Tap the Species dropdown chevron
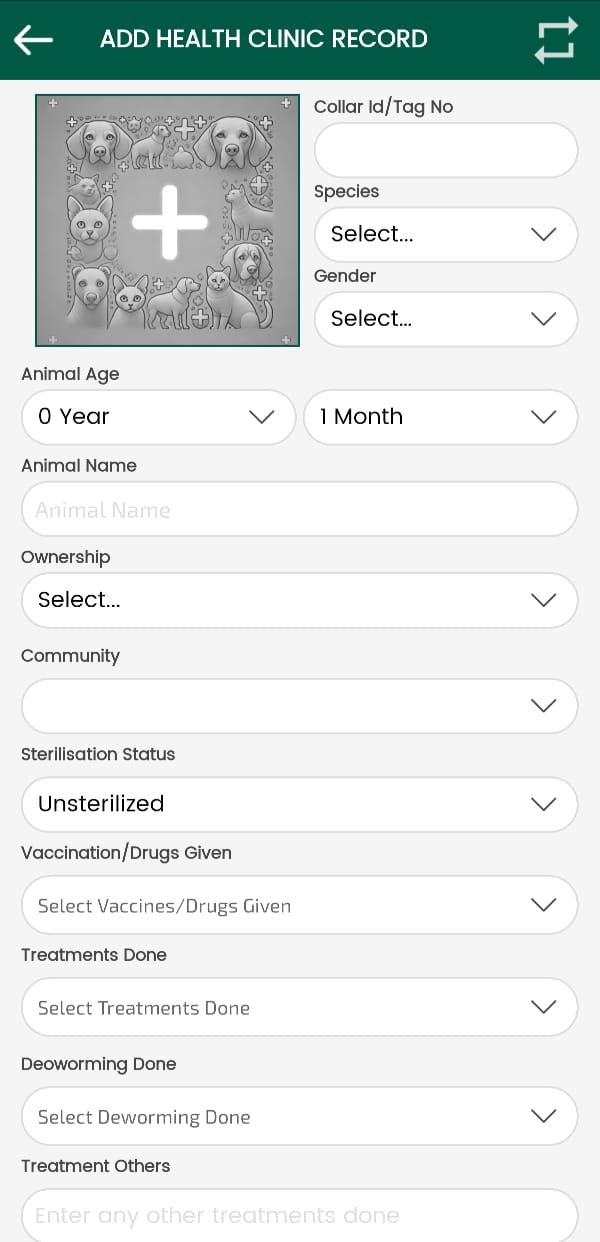Screen dimensions: 600x1242 click(543, 234)
